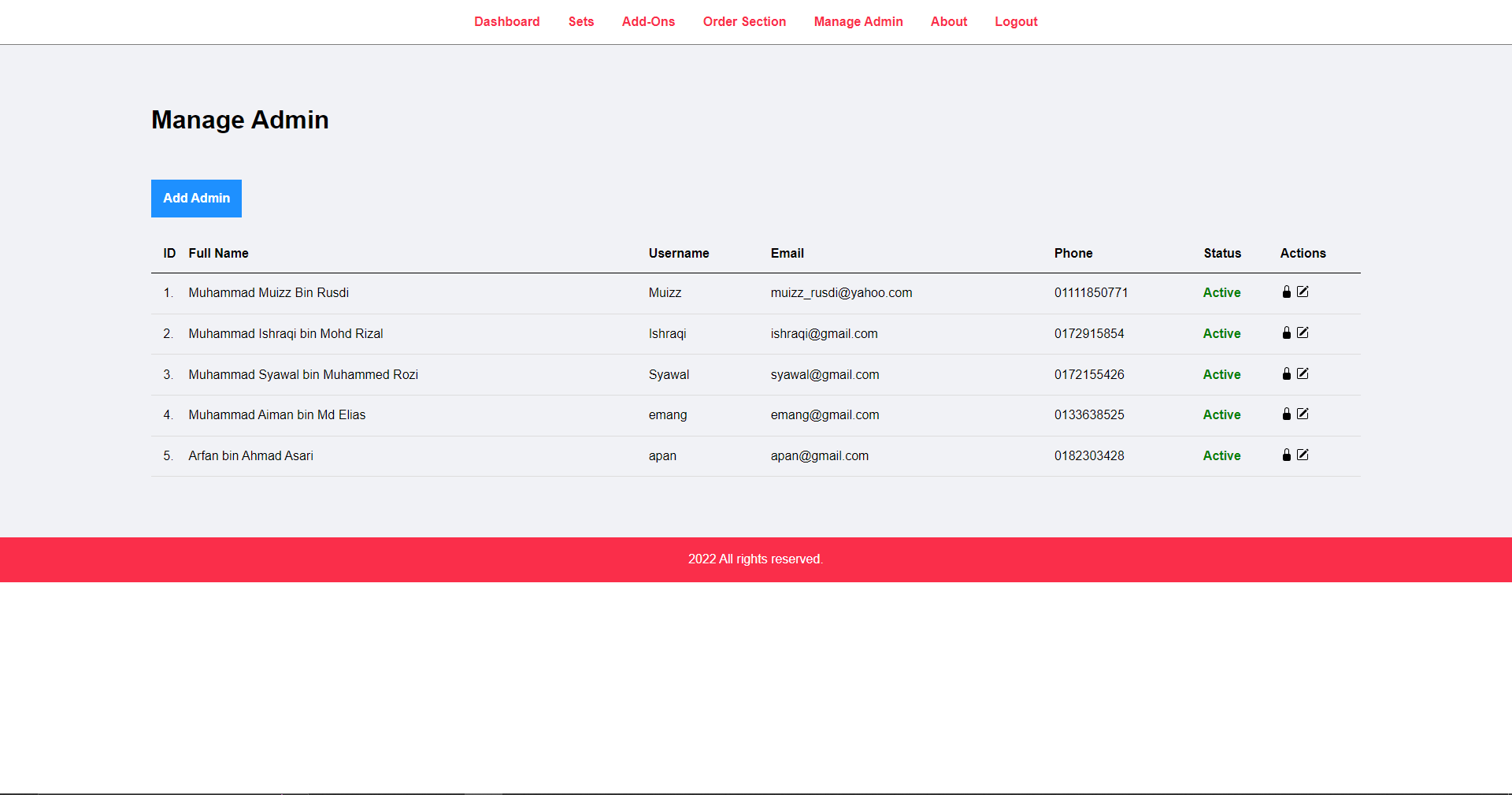1512x795 pixels.
Task: Lock Muhammad Muizz Bin Rusdi's admin account
Action: (x=1286, y=292)
